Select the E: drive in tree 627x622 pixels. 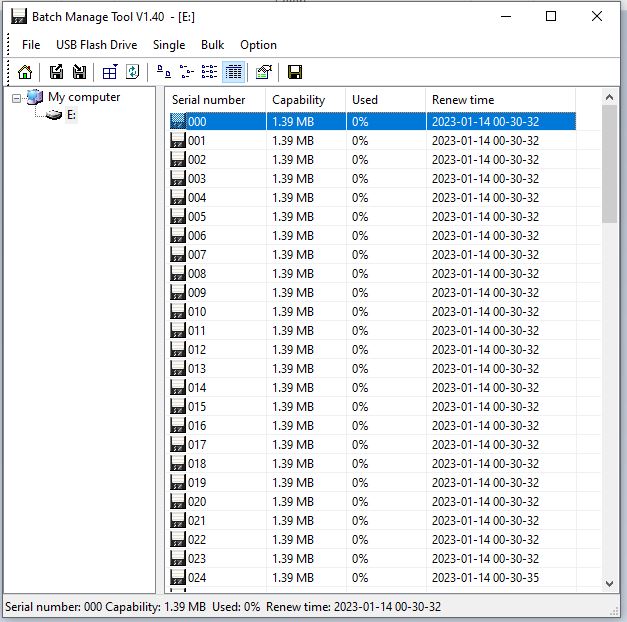(x=71, y=115)
